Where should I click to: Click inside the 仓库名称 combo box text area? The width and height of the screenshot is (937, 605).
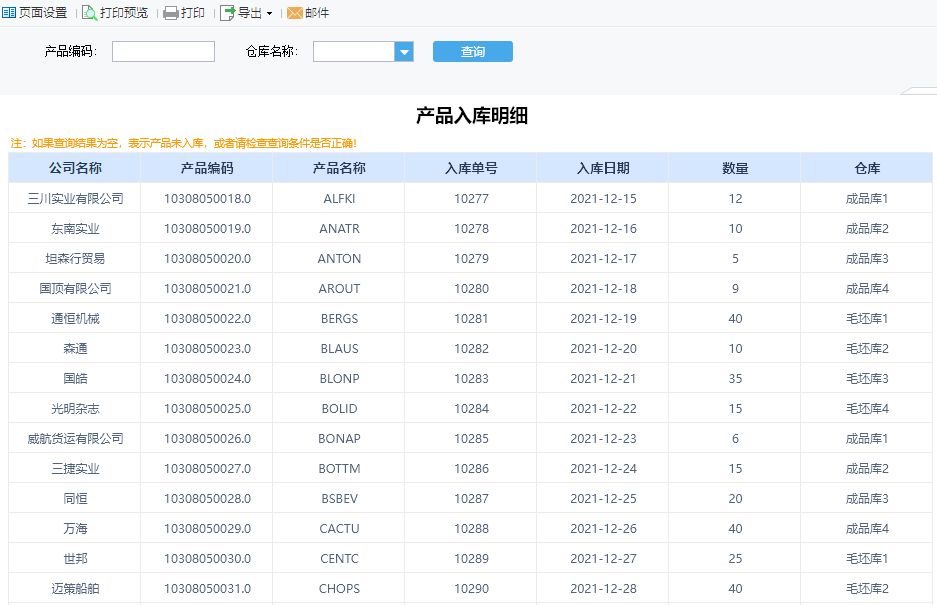point(354,52)
